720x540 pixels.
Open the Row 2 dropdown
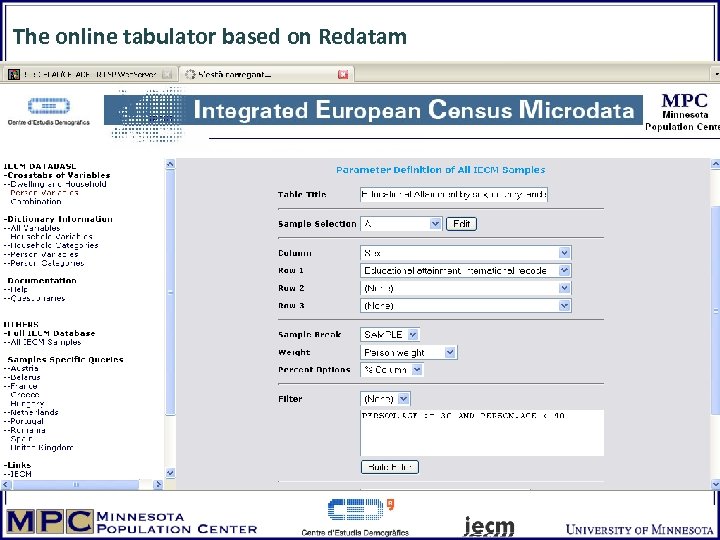(x=466, y=288)
